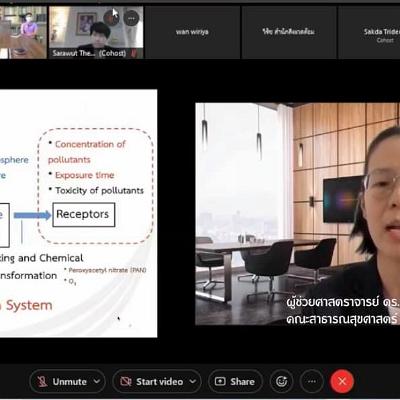
Task: Leave meeting with the red X button
Action: (342, 381)
